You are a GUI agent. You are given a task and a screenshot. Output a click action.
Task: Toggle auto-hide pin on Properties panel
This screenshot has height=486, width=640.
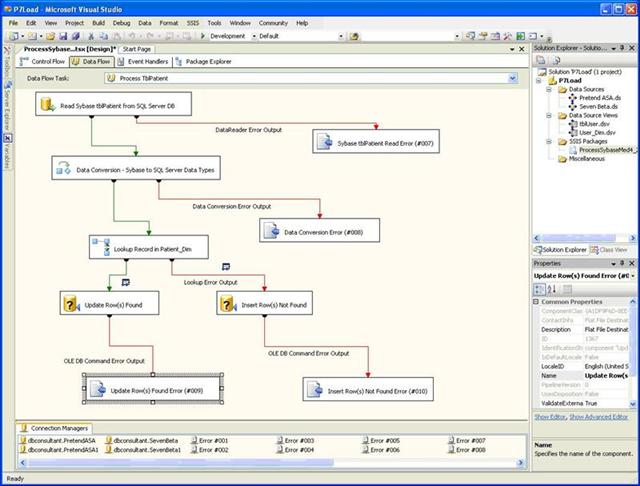pos(622,263)
